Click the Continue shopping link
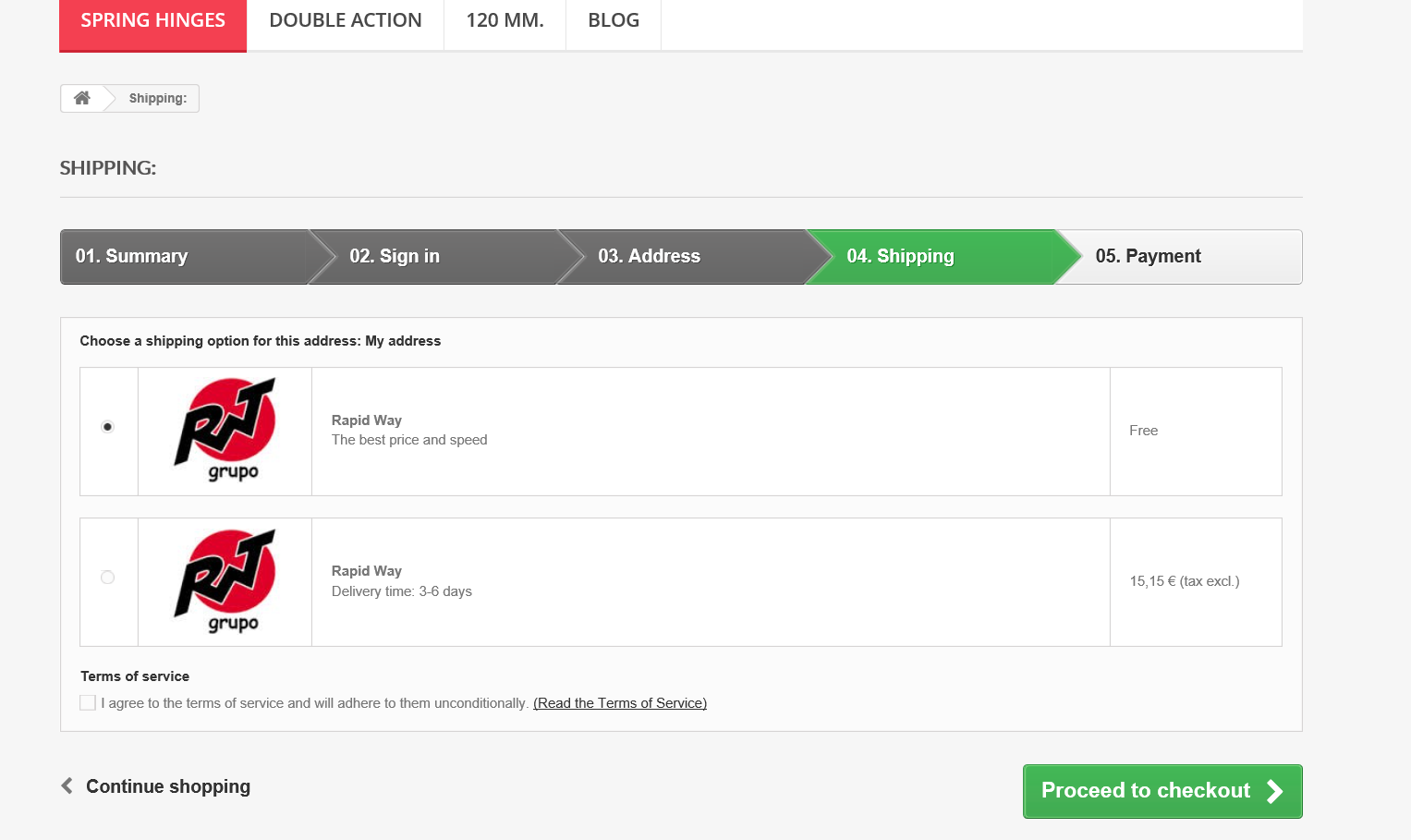Image resolution: width=1411 pixels, height=840 pixels. tap(167, 786)
